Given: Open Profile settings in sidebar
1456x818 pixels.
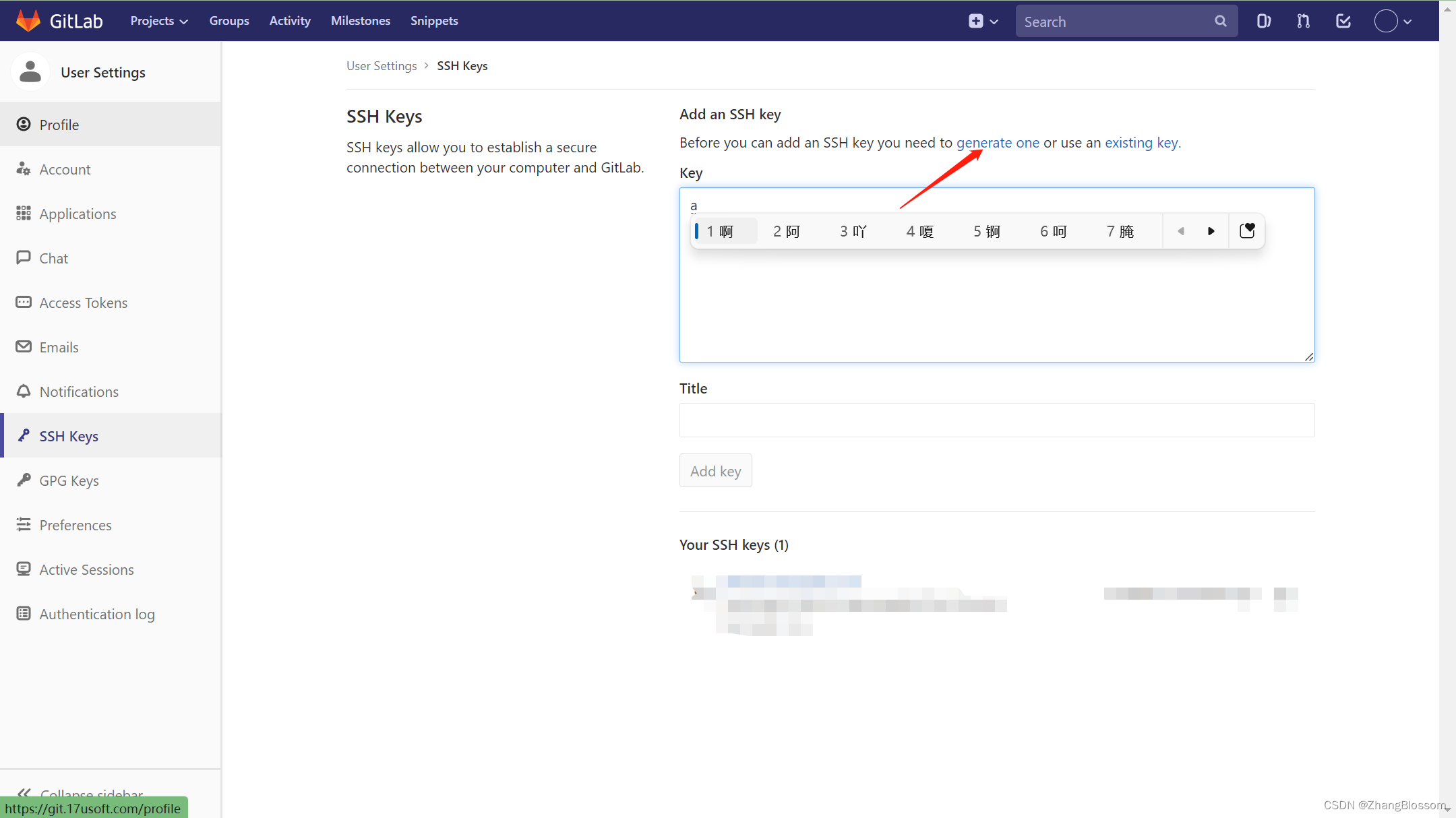Looking at the screenshot, I should [x=111, y=124].
